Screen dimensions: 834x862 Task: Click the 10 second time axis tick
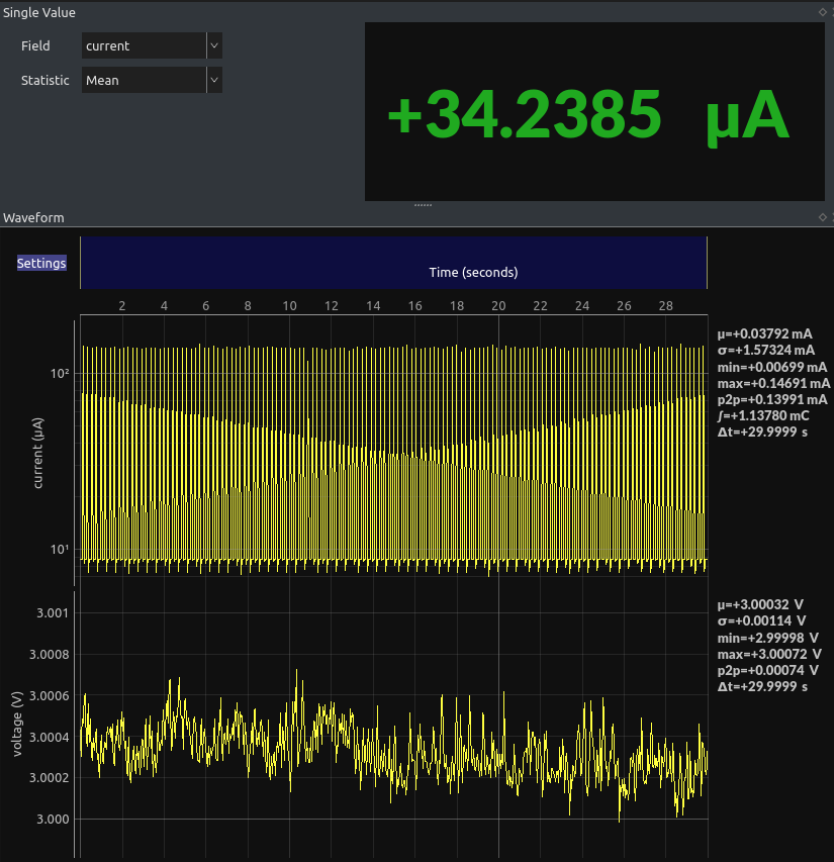[x=289, y=305]
